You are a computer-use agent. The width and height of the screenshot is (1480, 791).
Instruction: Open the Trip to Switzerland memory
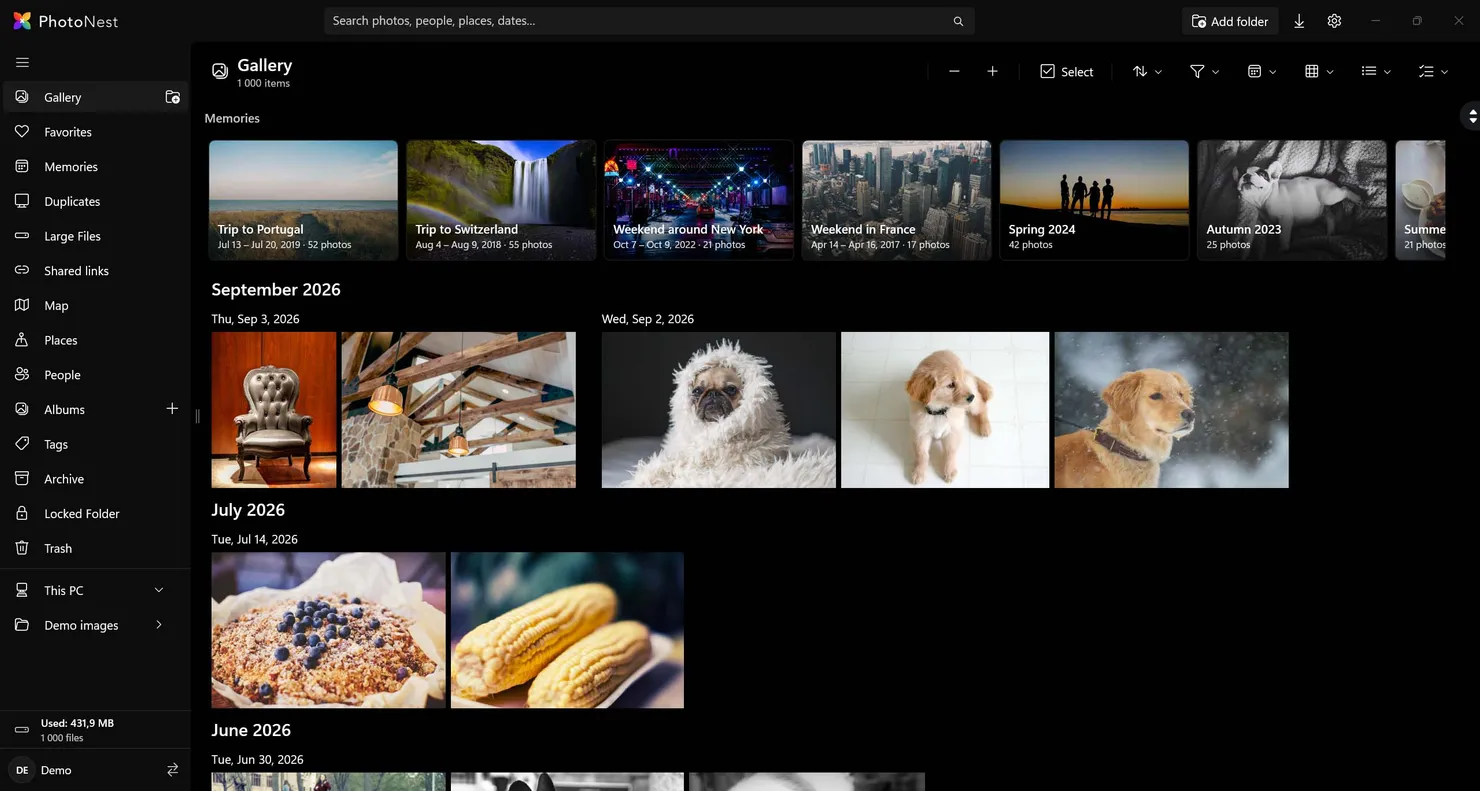[x=501, y=200]
